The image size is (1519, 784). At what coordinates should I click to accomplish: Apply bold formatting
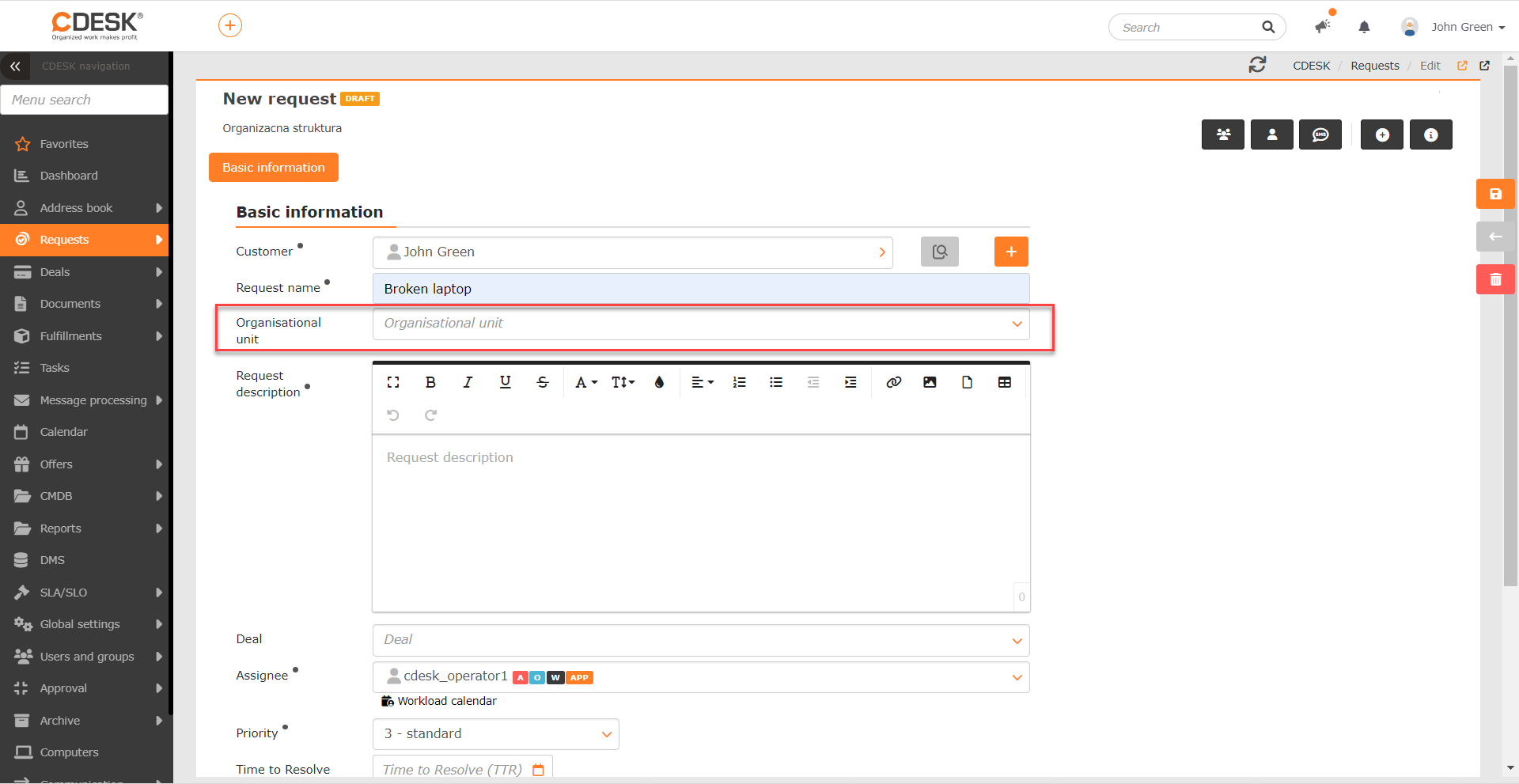tap(430, 382)
